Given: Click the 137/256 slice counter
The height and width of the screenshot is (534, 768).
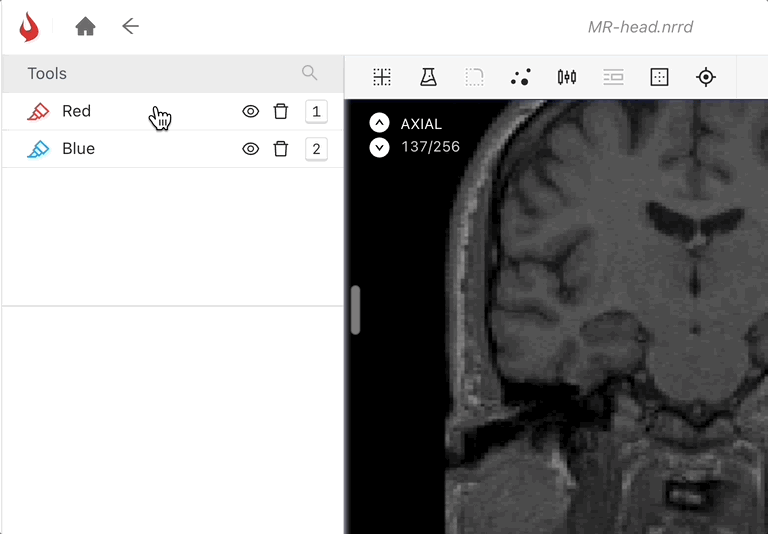Looking at the screenshot, I should click(431, 147).
